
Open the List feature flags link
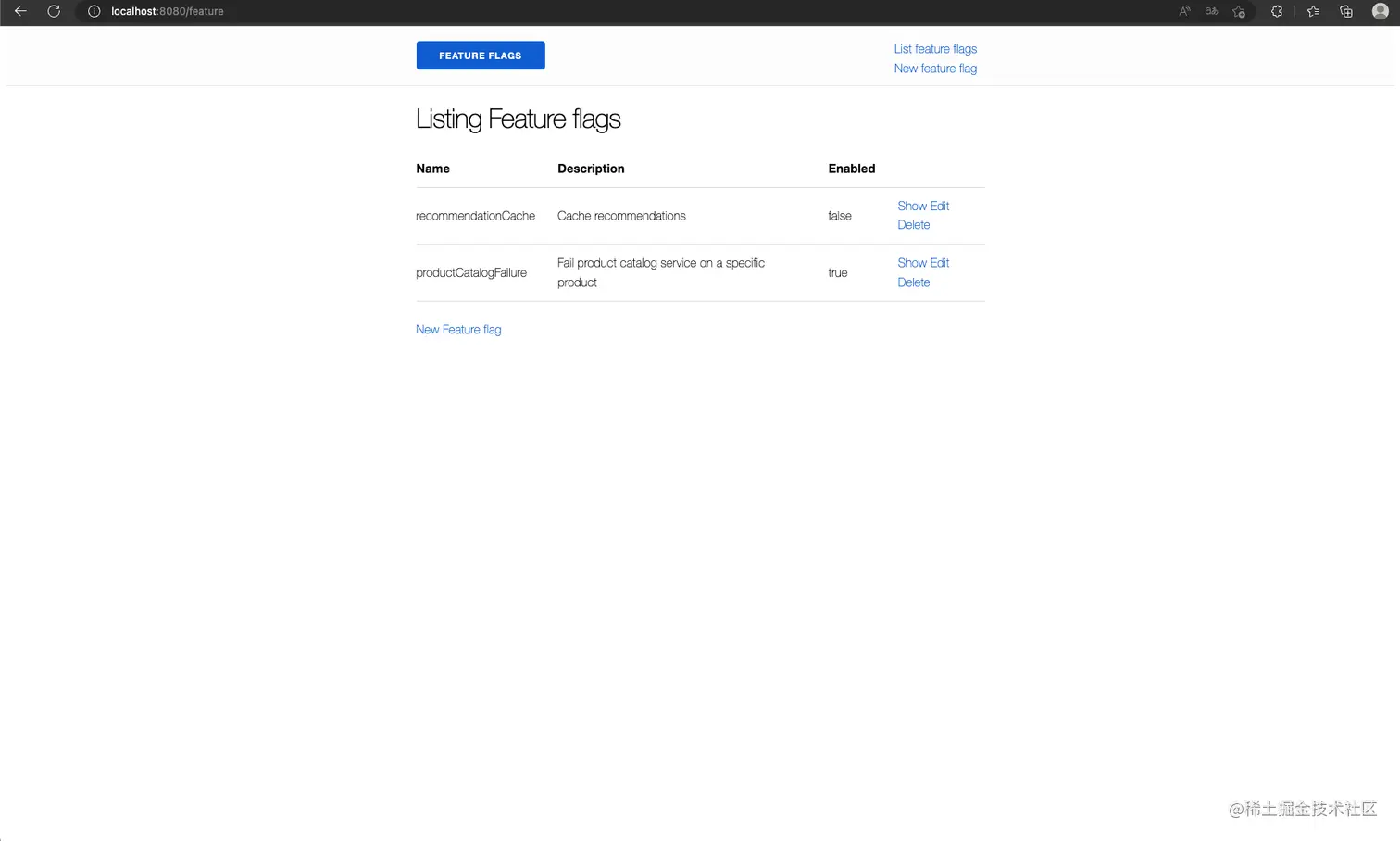935,49
